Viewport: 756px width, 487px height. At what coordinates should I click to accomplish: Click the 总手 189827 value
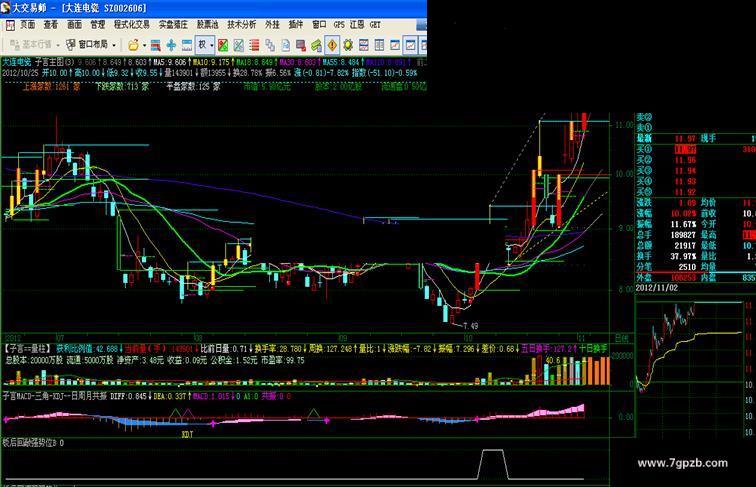[683, 235]
